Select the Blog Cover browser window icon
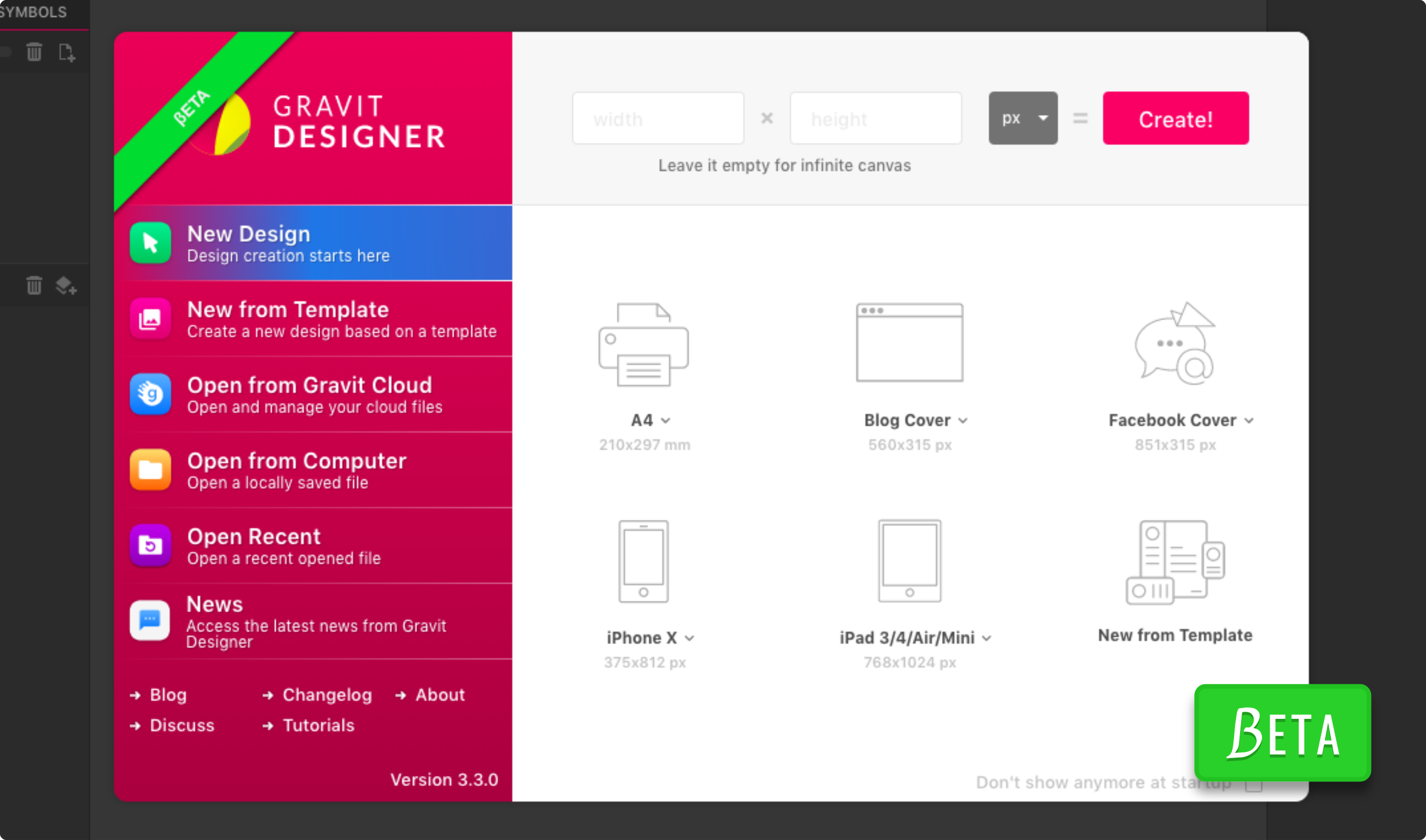 tap(909, 343)
